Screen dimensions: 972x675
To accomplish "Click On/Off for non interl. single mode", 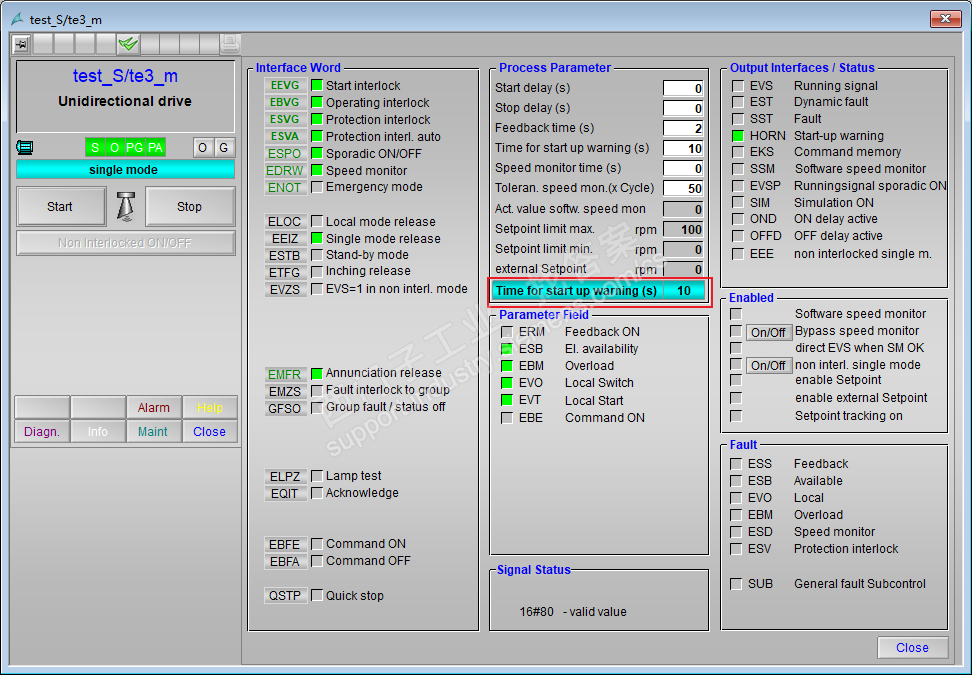I will (769, 366).
